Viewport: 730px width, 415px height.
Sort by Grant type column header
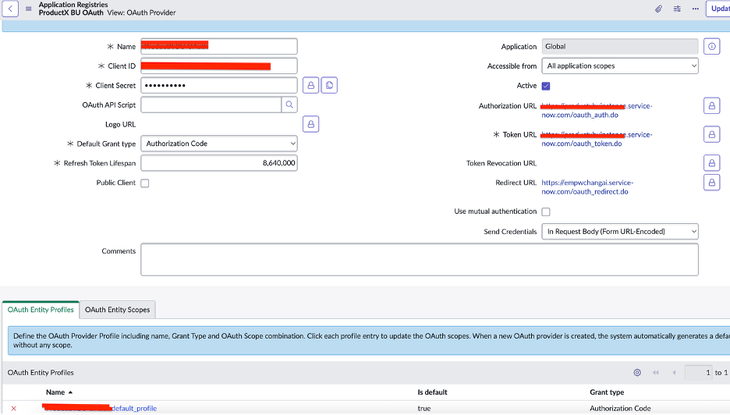click(x=607, y=392)
